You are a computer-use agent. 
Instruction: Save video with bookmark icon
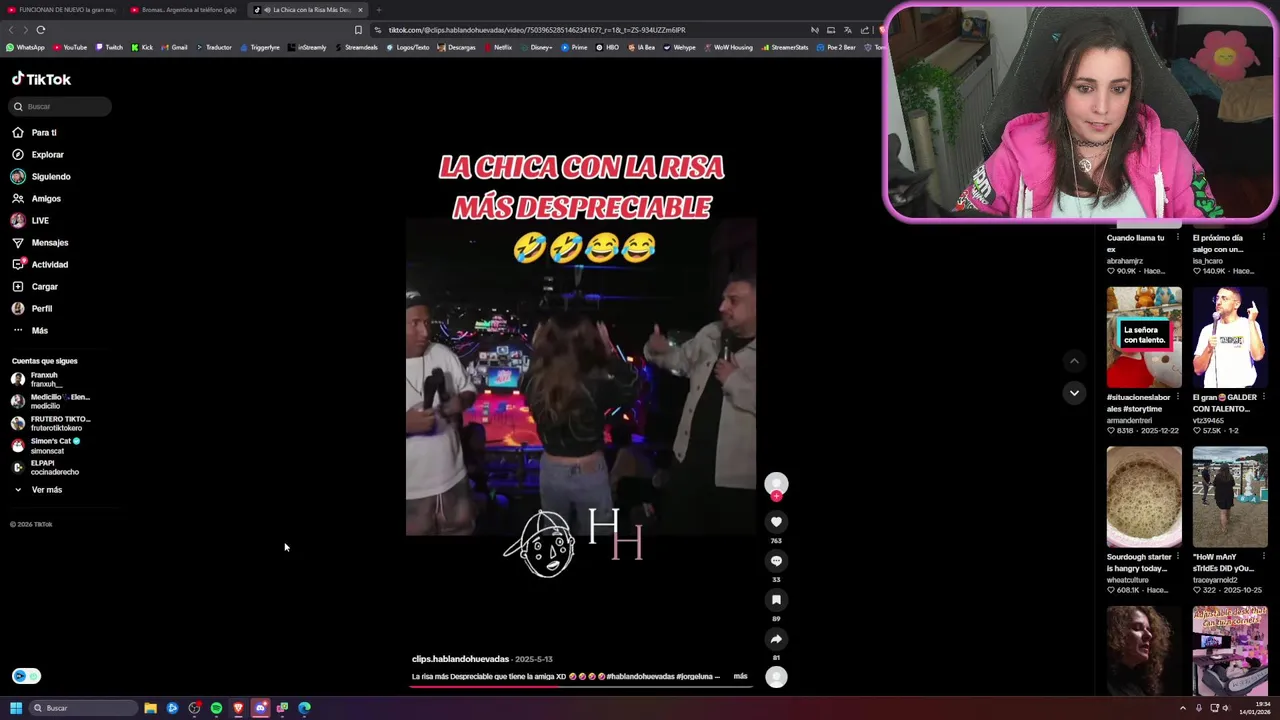pos(776,600)
